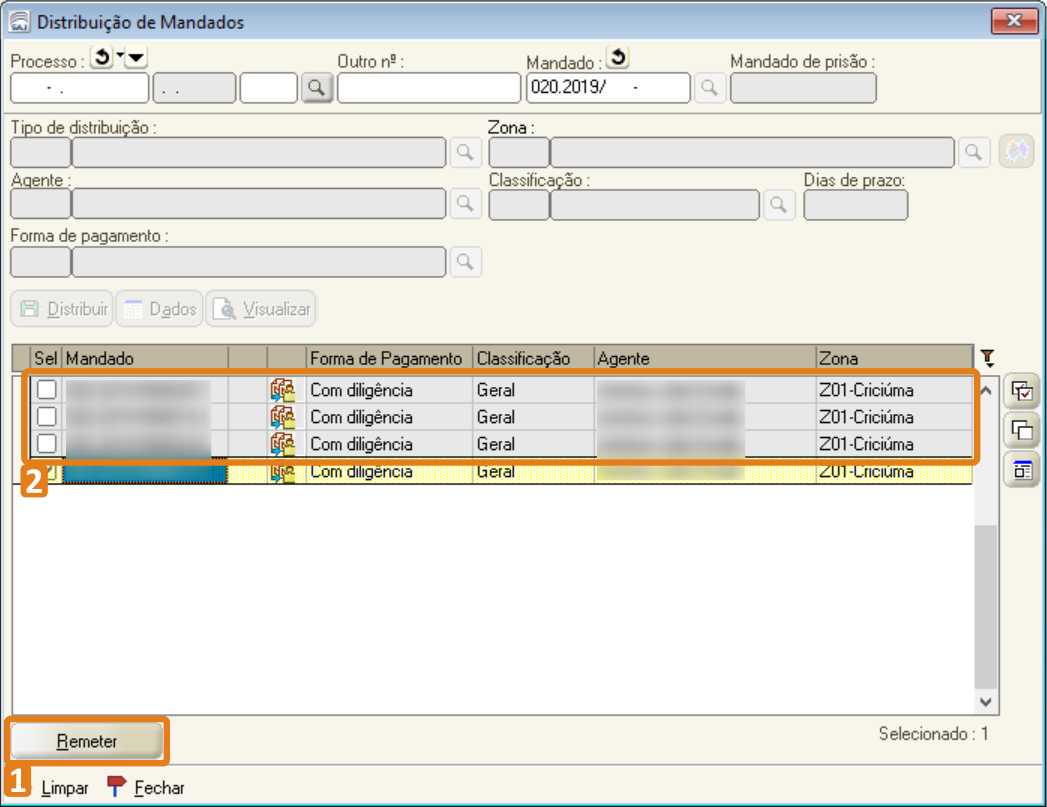Click the search magnifier beside Processo field
The height and width of the screenshot is (807, 1047).
[315, 89]
